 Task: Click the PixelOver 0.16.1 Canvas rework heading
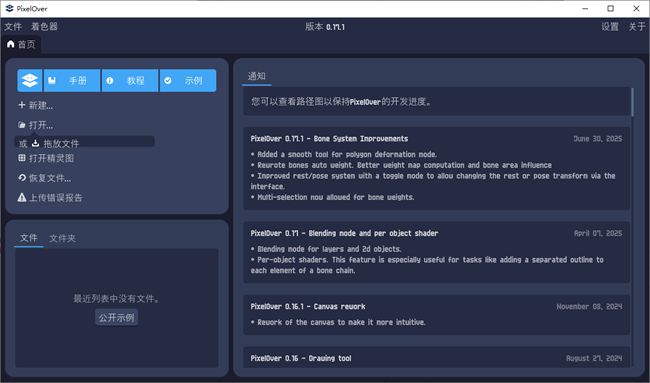(x=308, y=307)
